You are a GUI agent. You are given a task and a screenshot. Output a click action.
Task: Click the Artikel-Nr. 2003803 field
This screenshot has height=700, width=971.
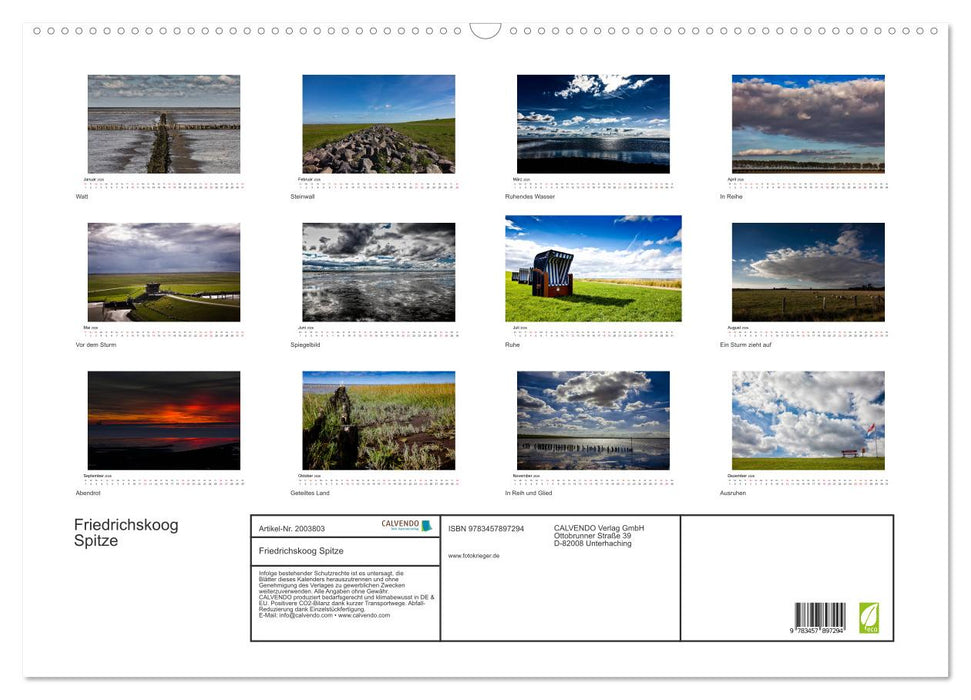(290, 527)
